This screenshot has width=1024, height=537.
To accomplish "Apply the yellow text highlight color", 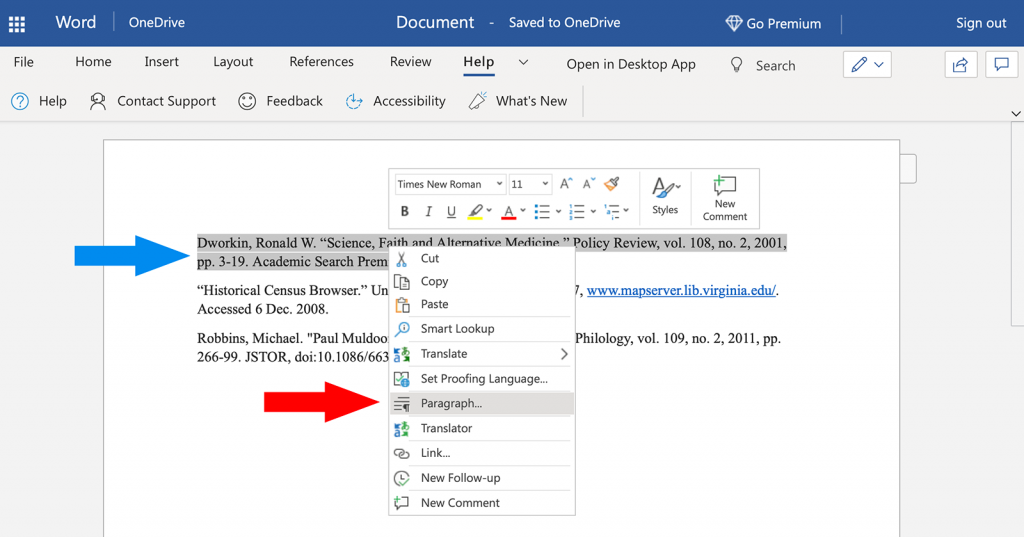I will point(476,211).
